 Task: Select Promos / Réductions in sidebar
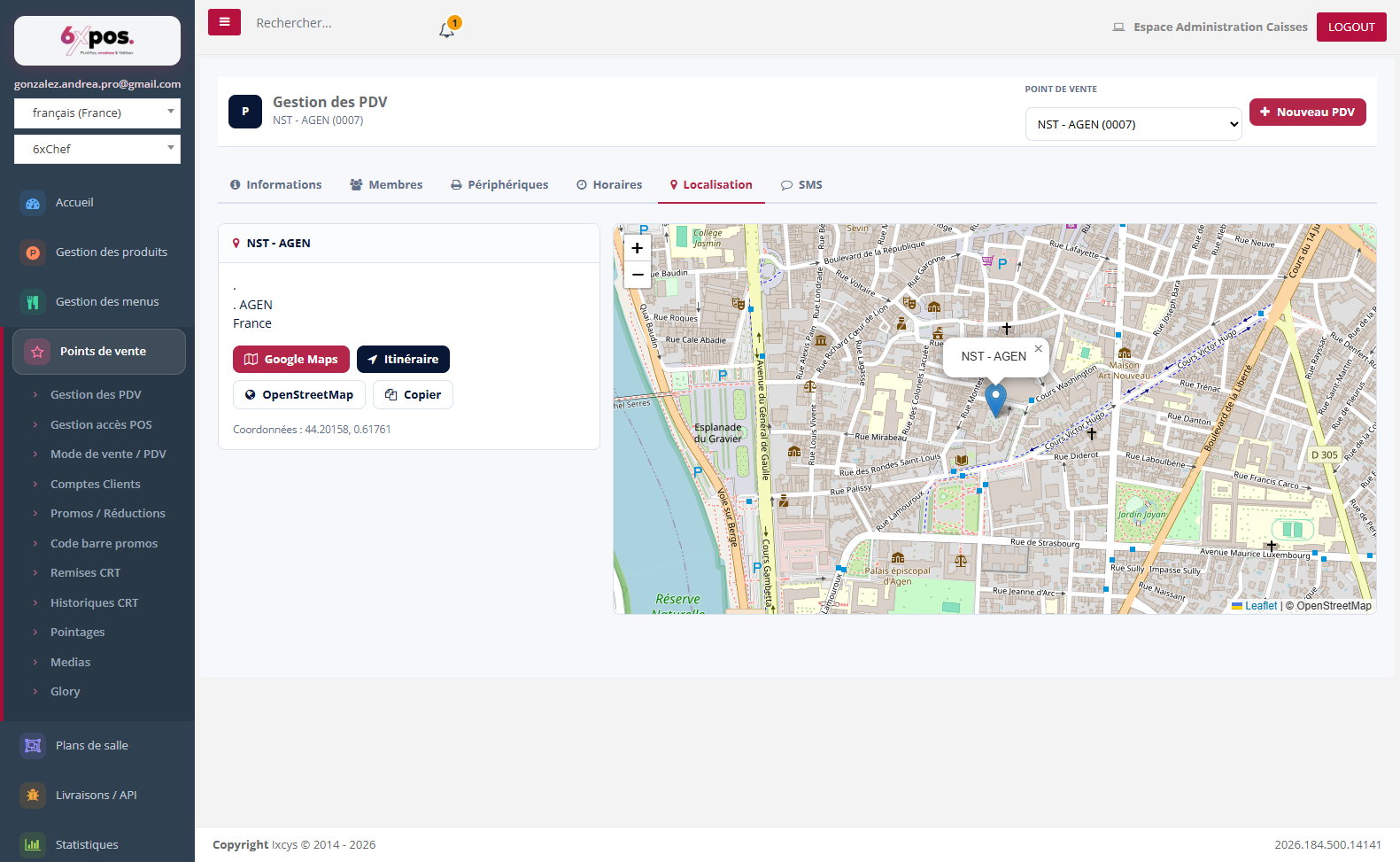click(108, 514)
